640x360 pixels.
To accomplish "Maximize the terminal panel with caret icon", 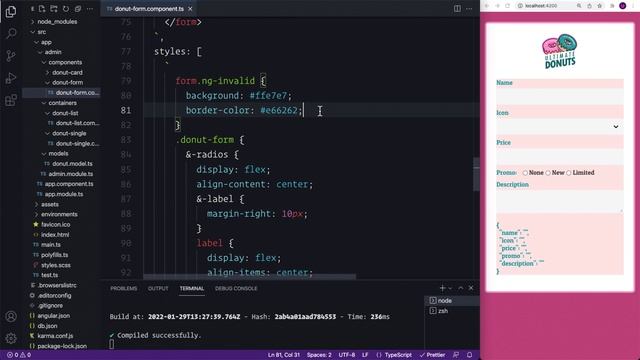I will tap(461, 288).
